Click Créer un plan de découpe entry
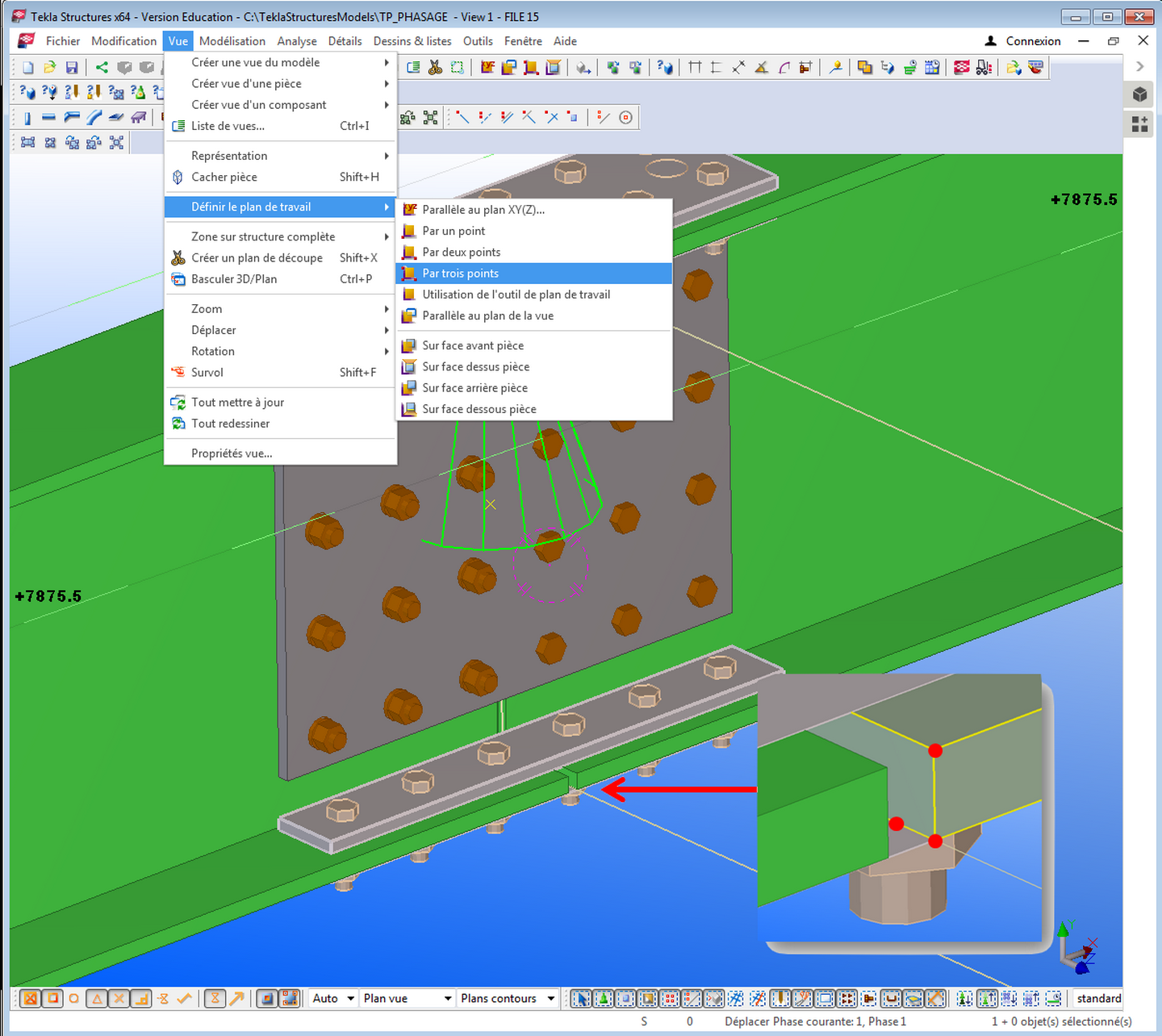 point(281,258)
